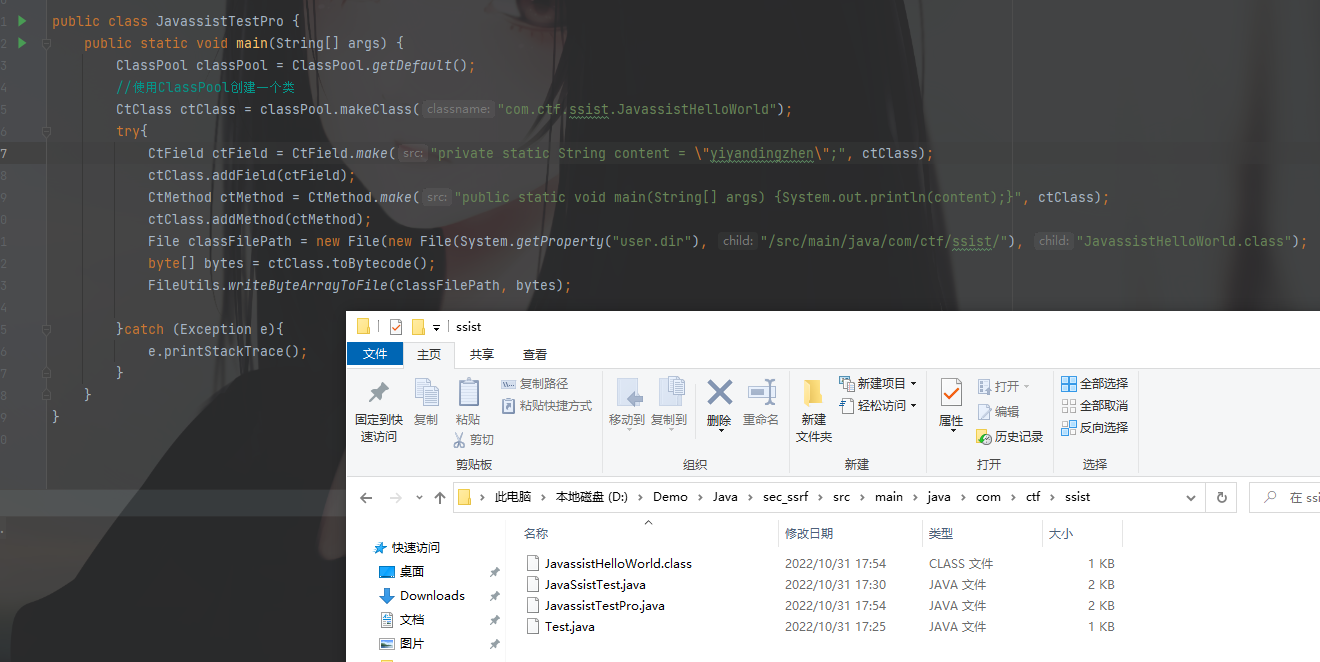Select JavassistTestPro.java file
Screen dimensions: 1320x662
tap(604, 605)
